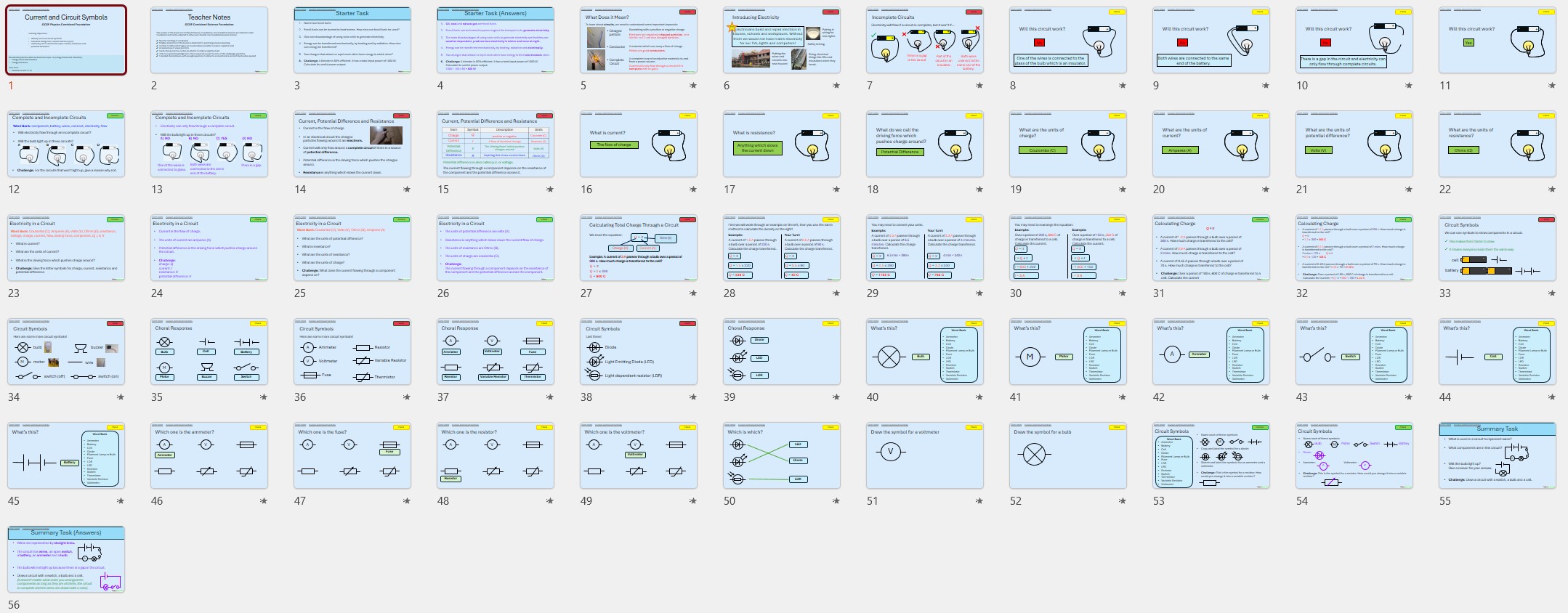Select the Summary Task (Answers) slide 56
The height and width of the screenshot is (613, 1568).
point(66,559)
